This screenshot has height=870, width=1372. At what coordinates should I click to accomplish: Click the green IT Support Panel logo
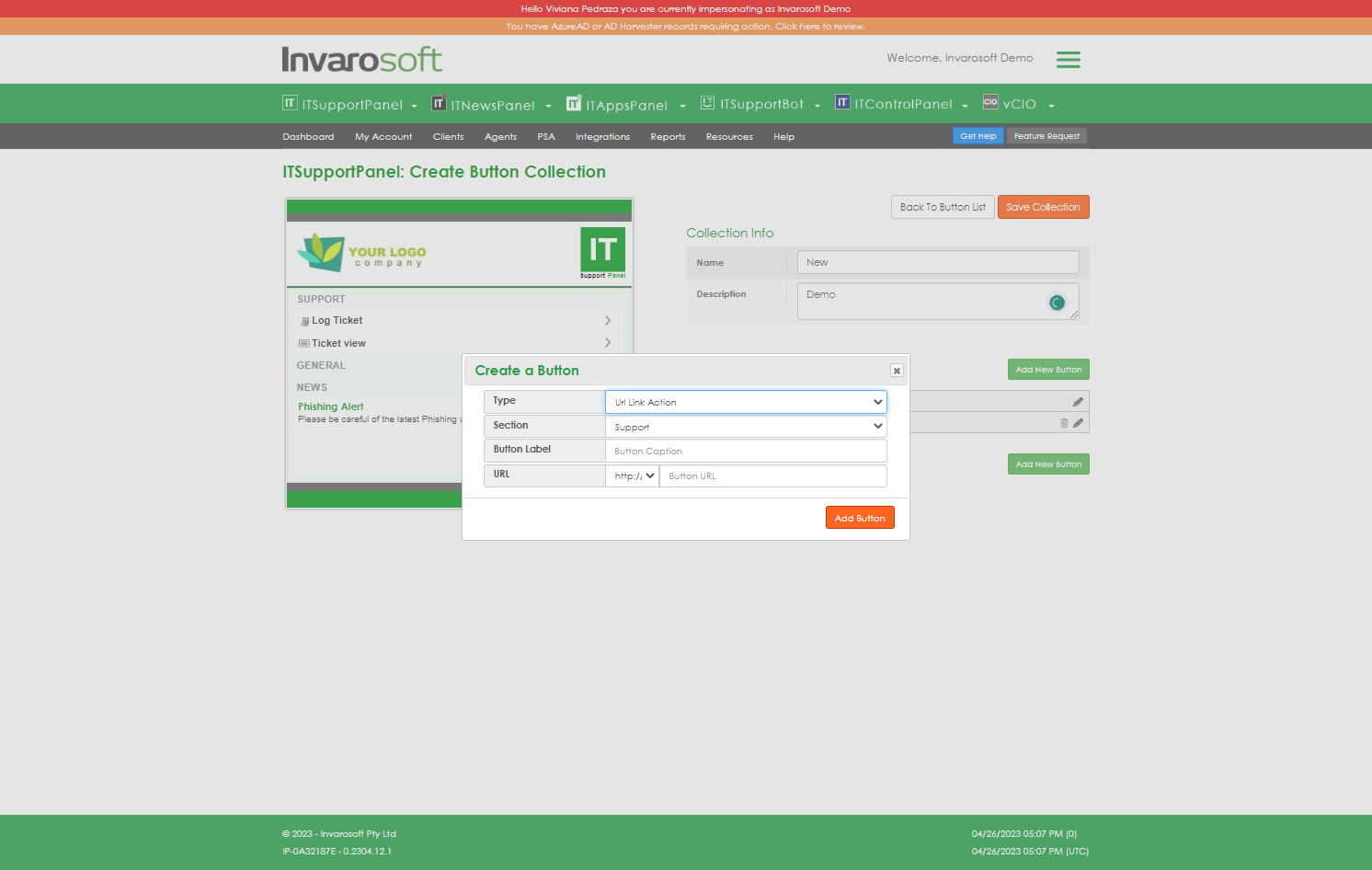pos(602,253)
